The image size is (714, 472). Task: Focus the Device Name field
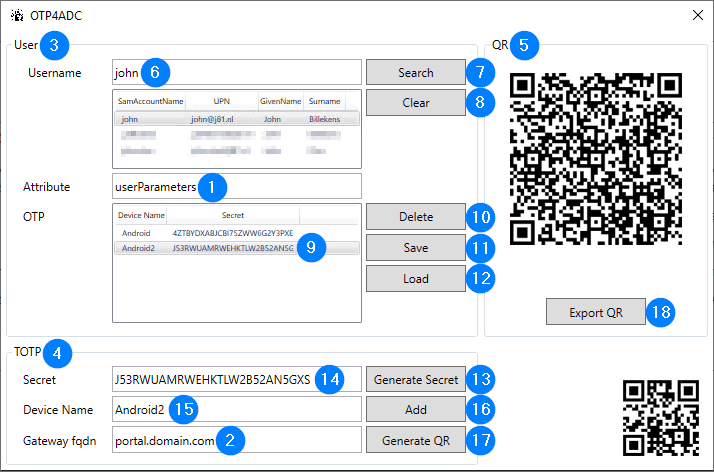[x=237, y=410]
